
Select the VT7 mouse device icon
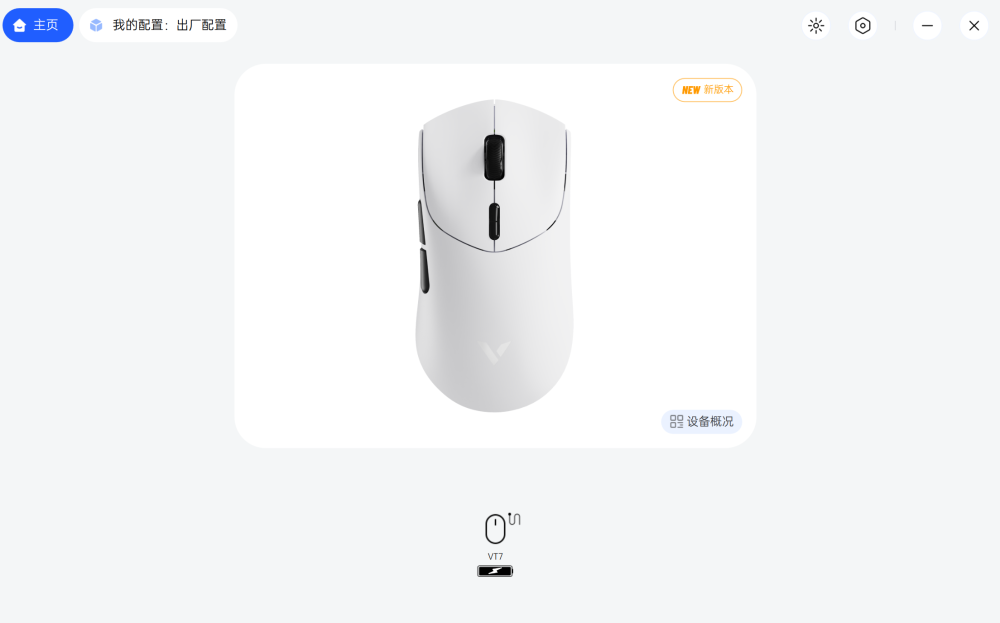click(x=495, y=529)
